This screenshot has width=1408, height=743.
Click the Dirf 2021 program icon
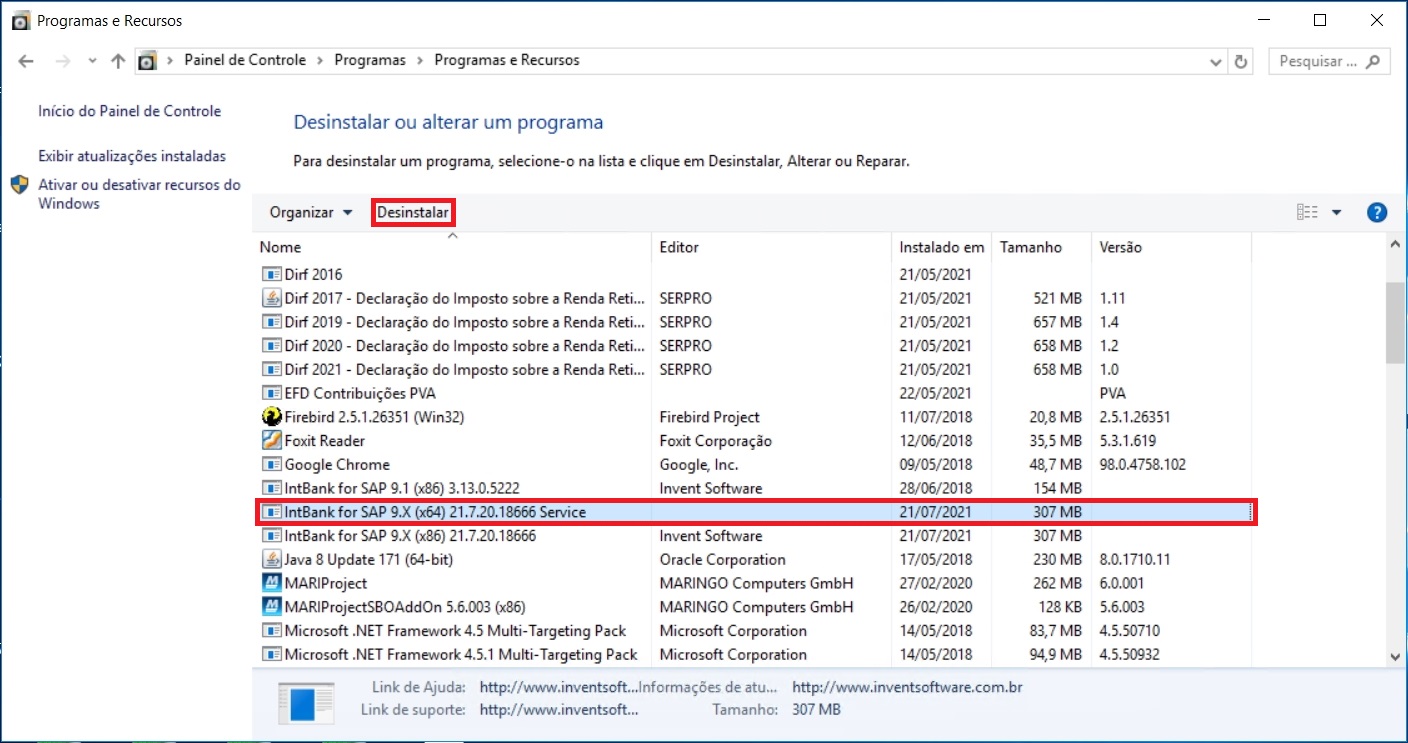(271, 369)
